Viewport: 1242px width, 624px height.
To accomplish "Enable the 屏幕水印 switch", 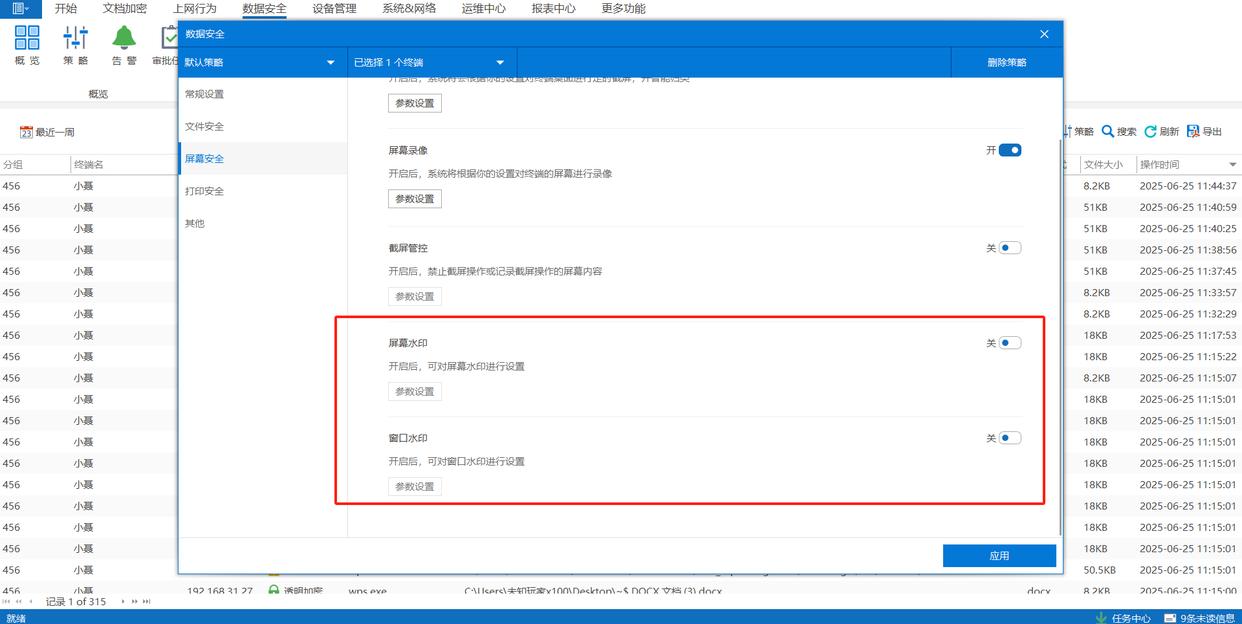I will click(x=1010, y=343).
